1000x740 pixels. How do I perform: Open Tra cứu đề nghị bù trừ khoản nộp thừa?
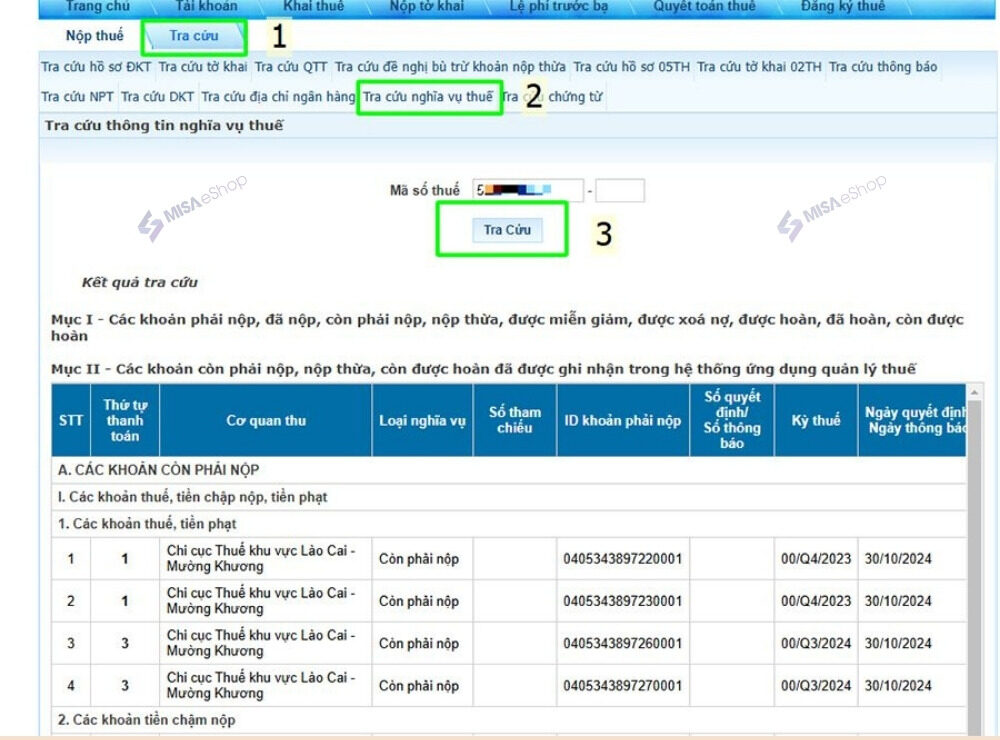click(x=450, y=67)
